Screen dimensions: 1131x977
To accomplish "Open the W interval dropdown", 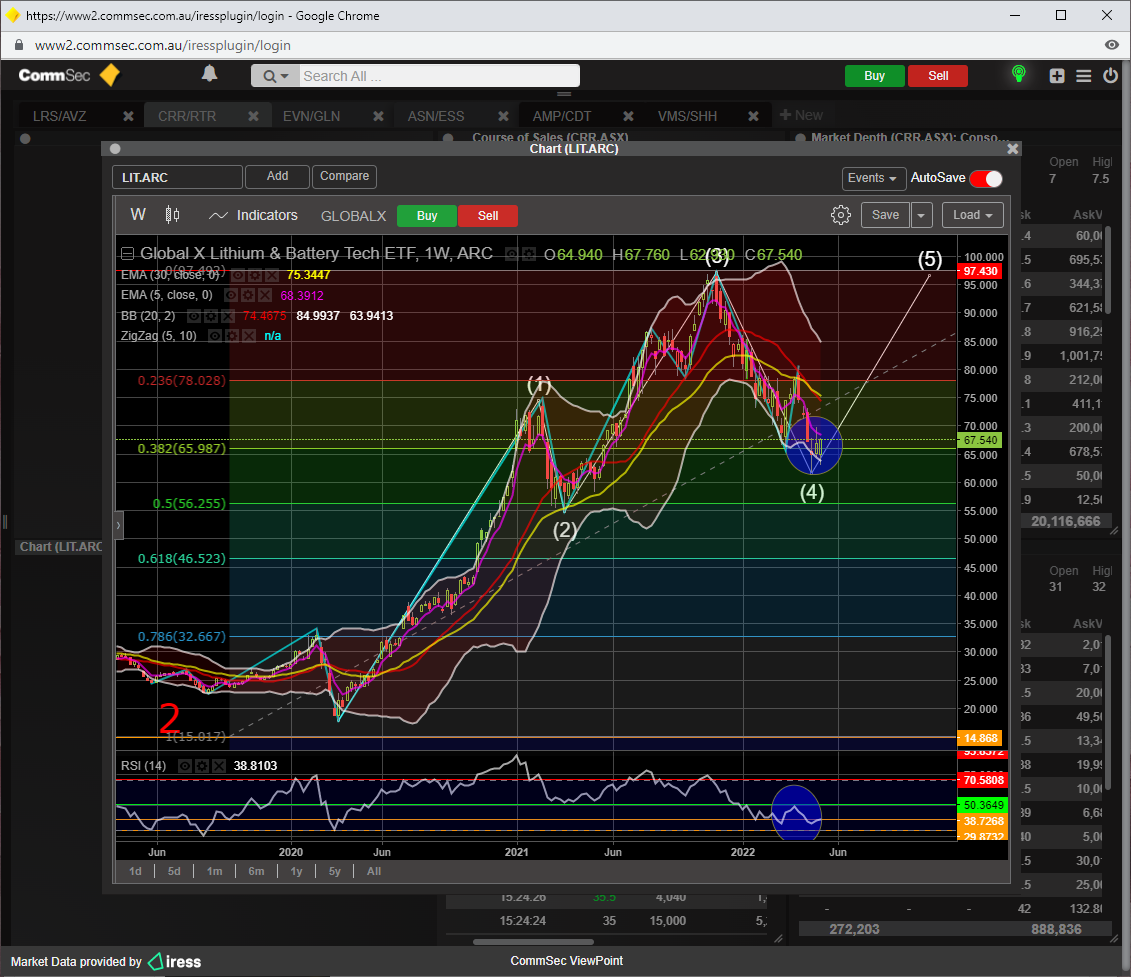I will (138, 214).
